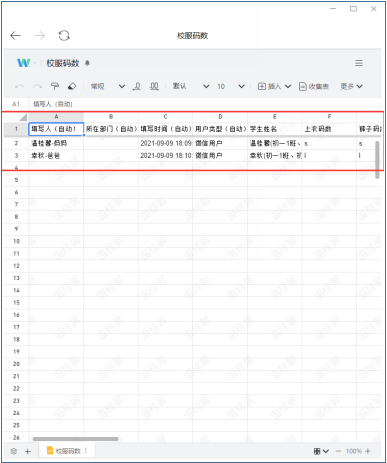Click the 收集表 button
Screen dimensions: 387x463
314,86
